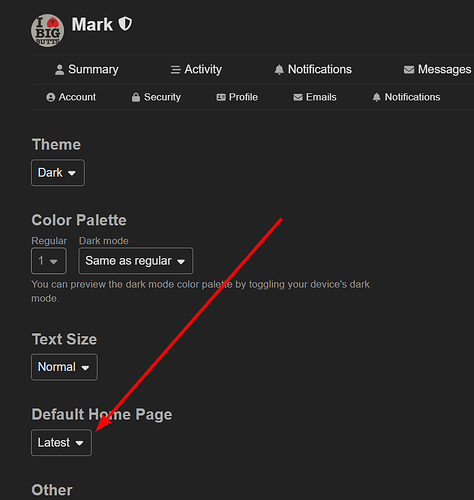
Task: Click the Emails envelope icon
Action: [298, 97]
